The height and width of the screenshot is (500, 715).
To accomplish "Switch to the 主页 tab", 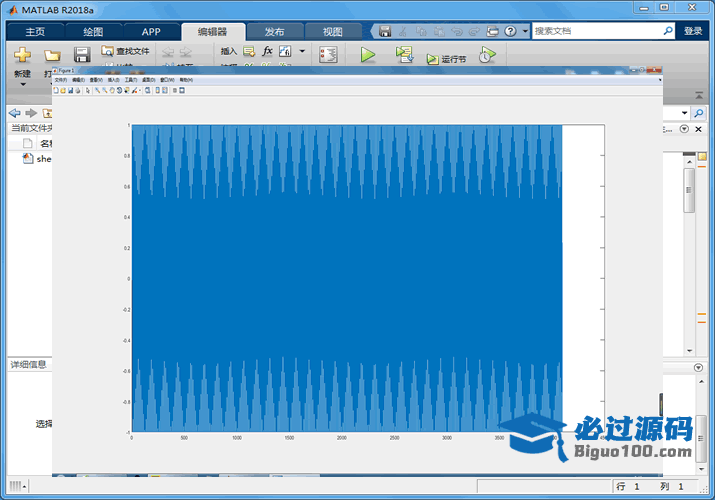I will click(x=35, y=32).
